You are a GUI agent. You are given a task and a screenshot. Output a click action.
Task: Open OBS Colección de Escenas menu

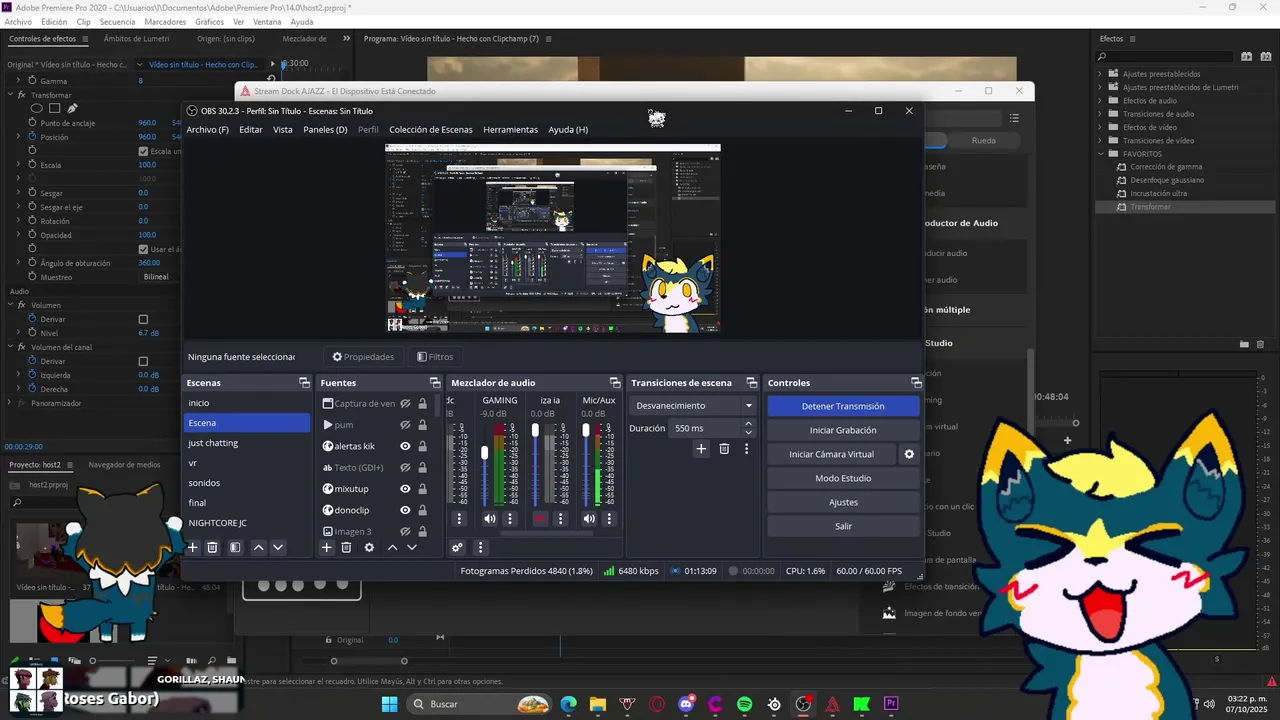(431, 130)
